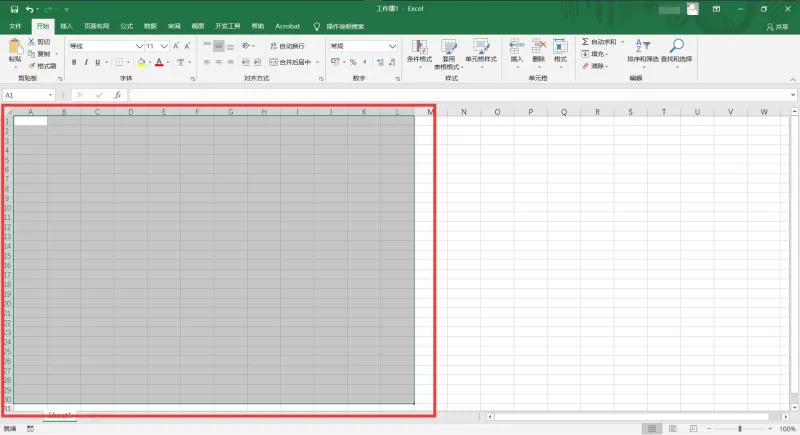Click the Increase Indent icon
Image resolution: width=800 pixels, height=435 pixels.
click(257, 62)
